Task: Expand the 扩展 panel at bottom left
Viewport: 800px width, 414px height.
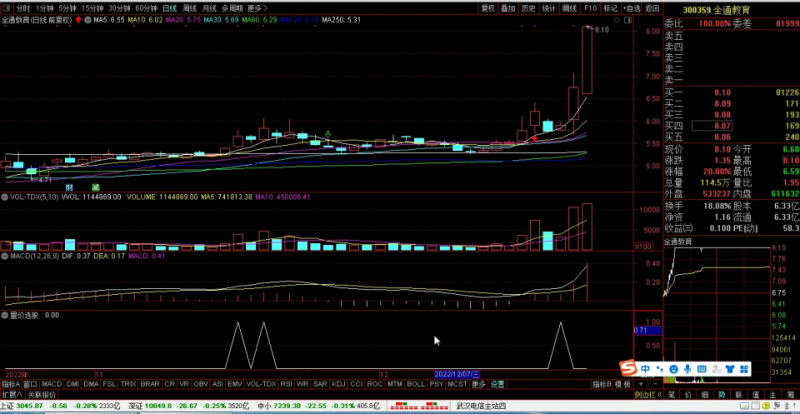Action: [10, 394]
